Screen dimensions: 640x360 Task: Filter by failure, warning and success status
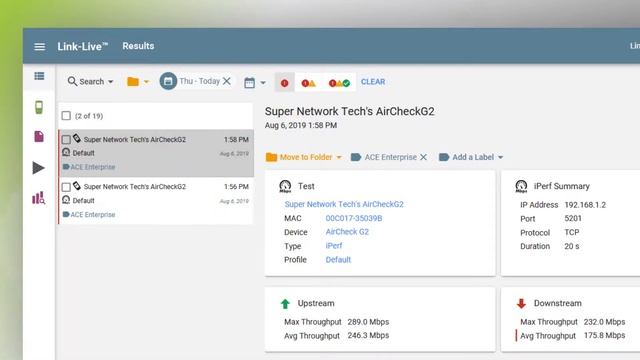pos(339,83)
